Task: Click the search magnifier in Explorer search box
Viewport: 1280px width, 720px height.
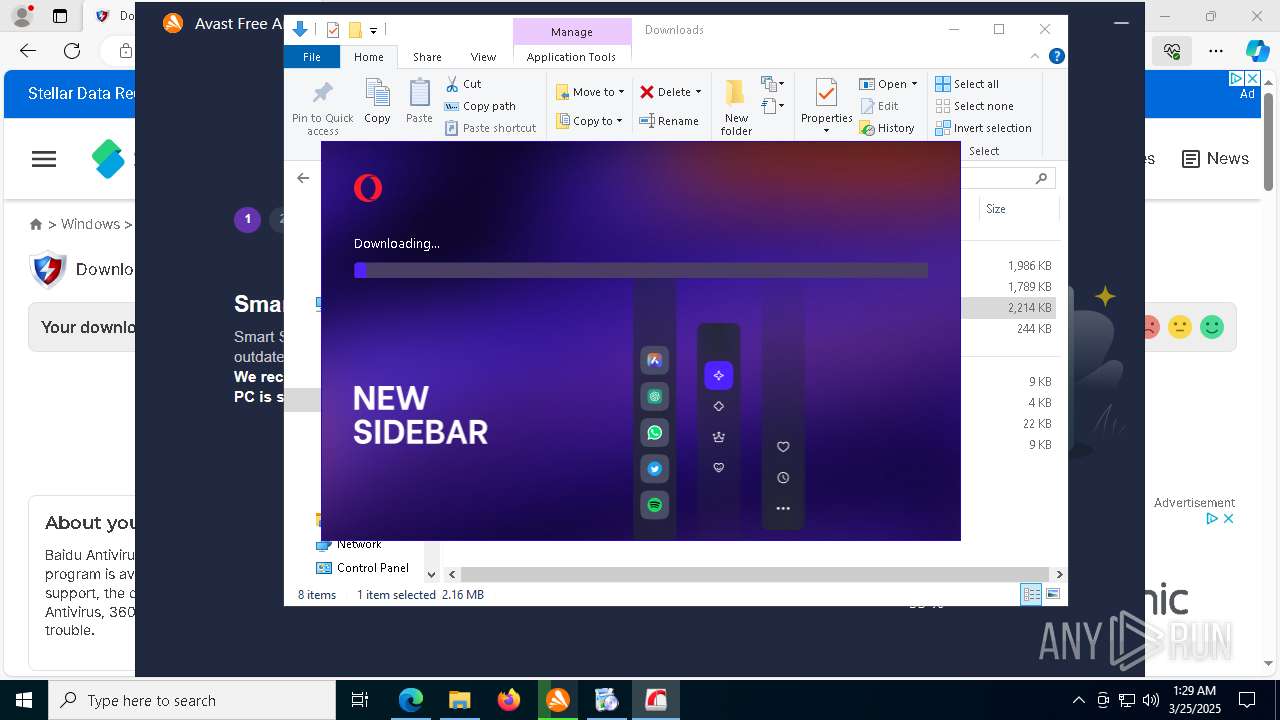Action: (x=1041, y=178)
